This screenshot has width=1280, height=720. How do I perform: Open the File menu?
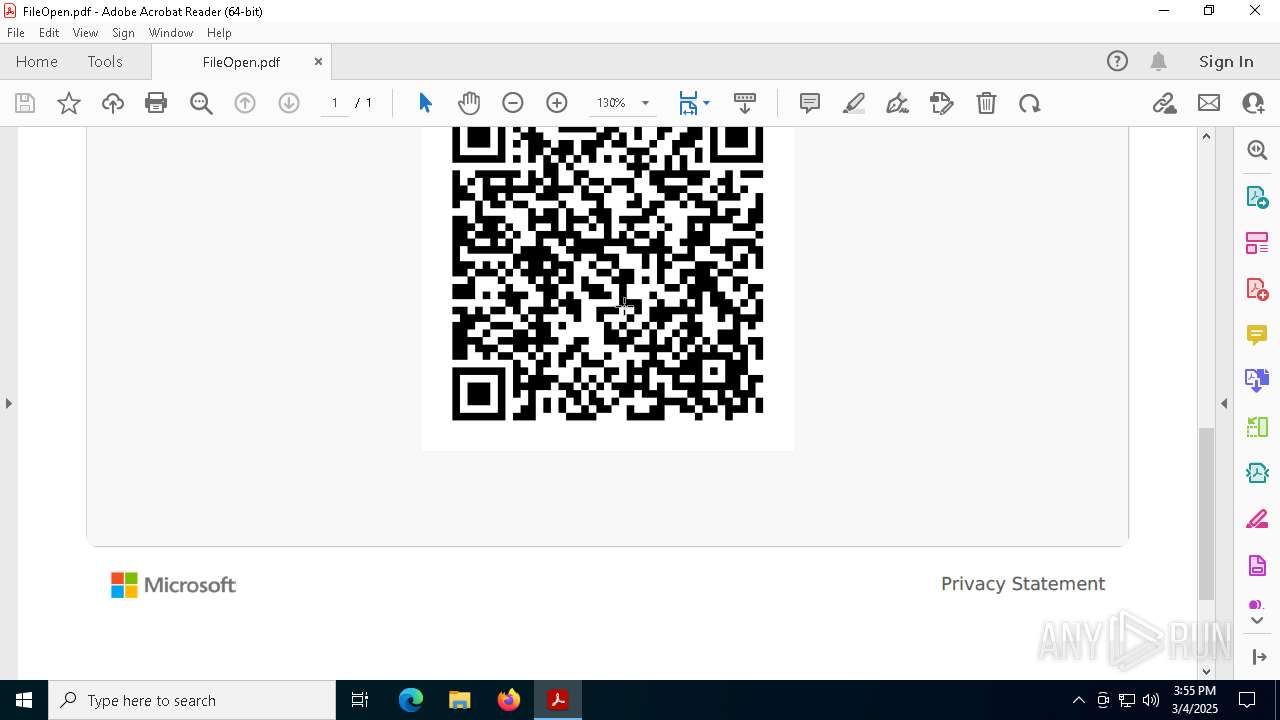tap(16, 32)
